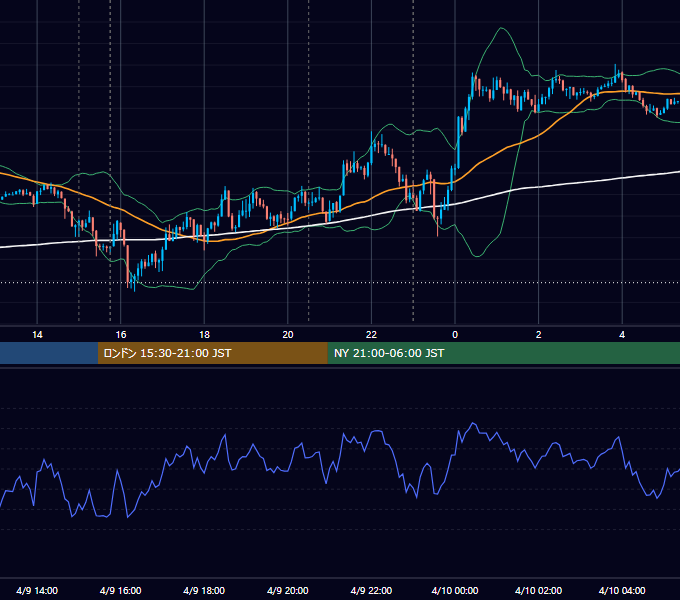Click the blue session bar before ロンドン
Image resolution: width=680 pixels, height=600 pixels.
[49, 353]
